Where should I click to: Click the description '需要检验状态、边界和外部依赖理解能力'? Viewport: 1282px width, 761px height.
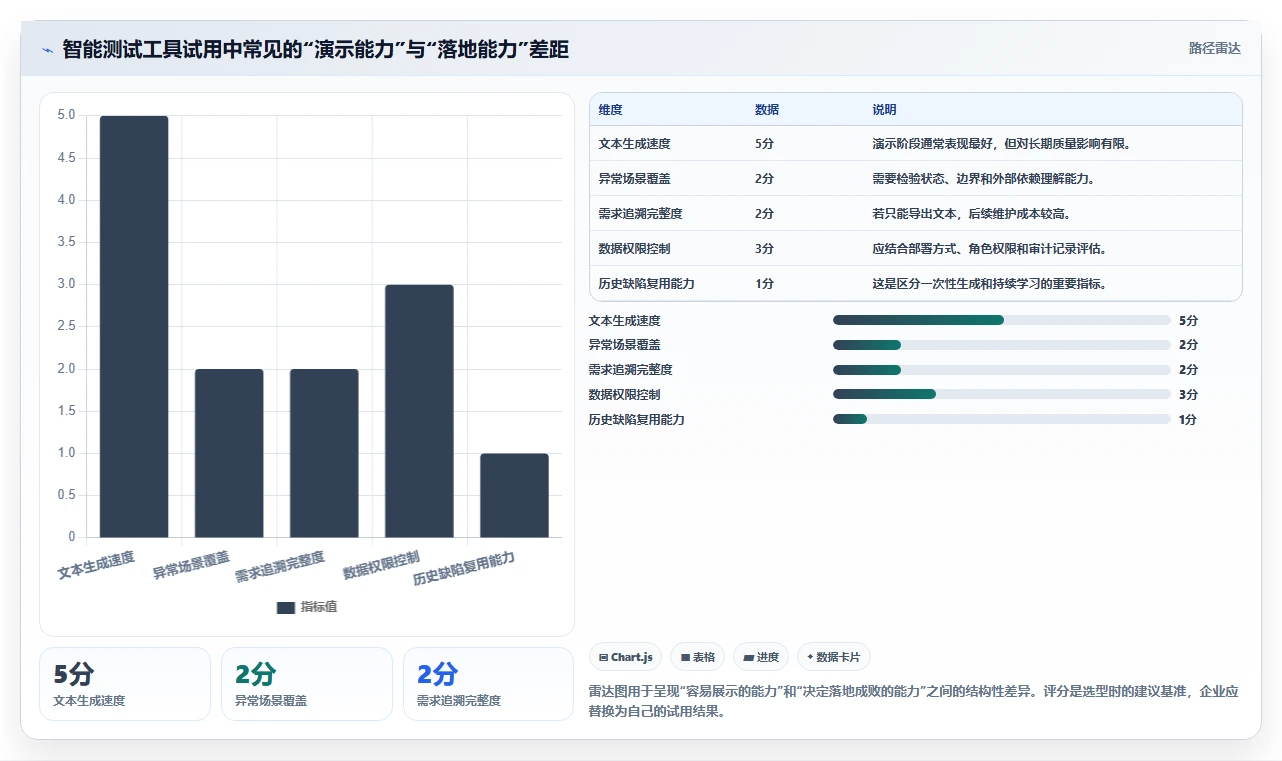tap(985, 179)
